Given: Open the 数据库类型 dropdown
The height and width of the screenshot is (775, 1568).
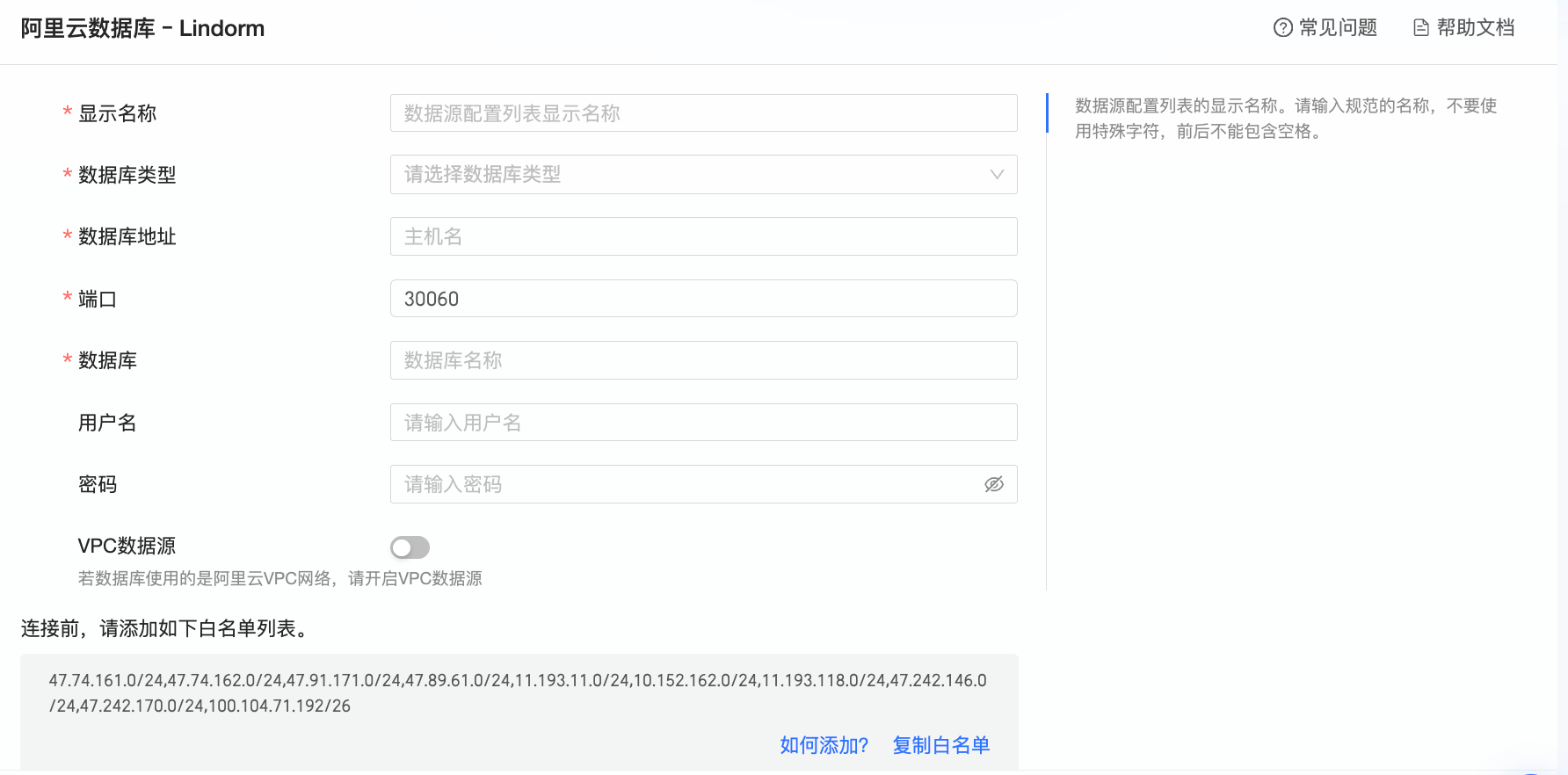Looking at the screenshot, I should (x=703, y=174).
